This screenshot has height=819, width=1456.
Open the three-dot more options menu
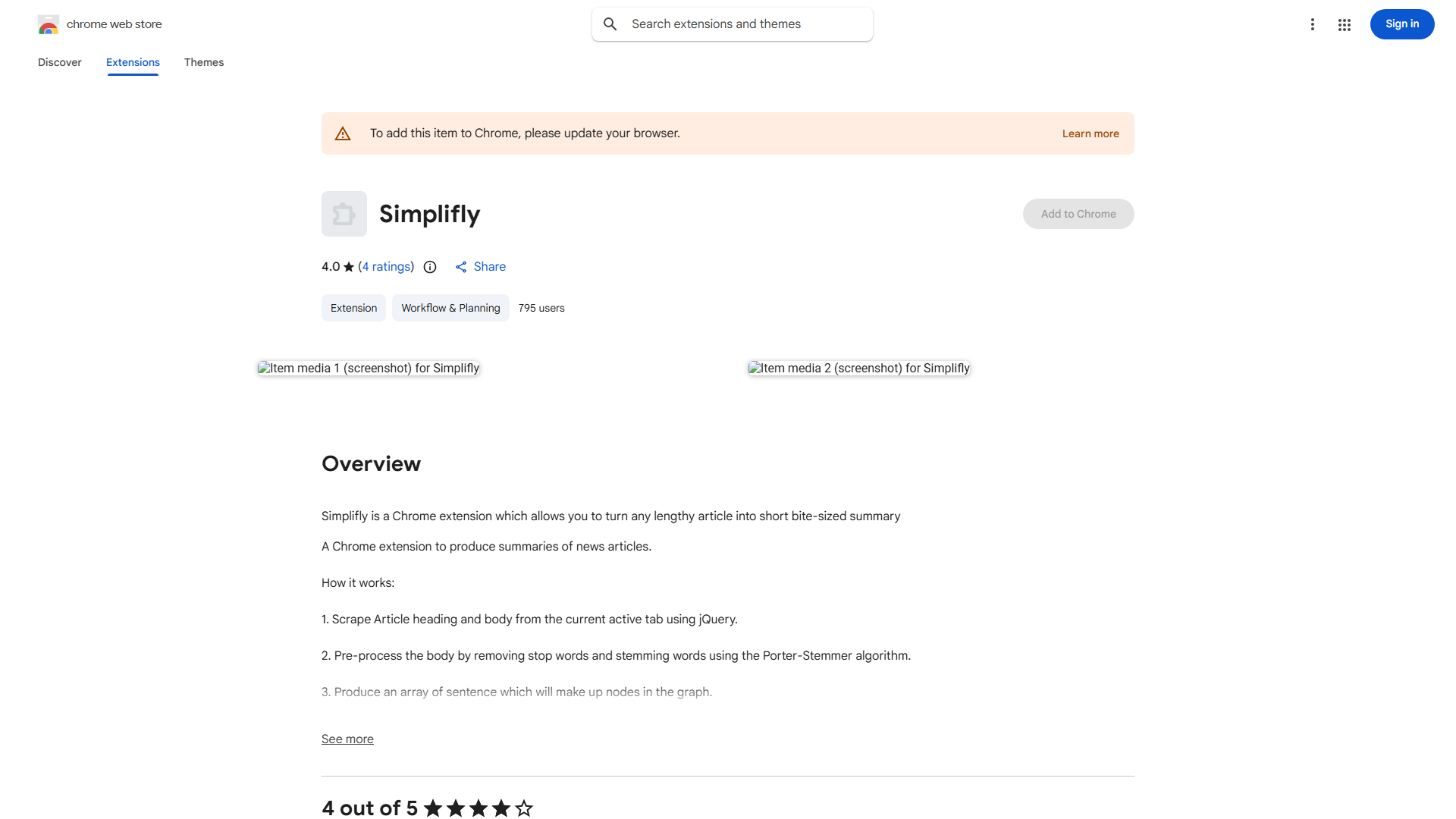[1313, 24]
